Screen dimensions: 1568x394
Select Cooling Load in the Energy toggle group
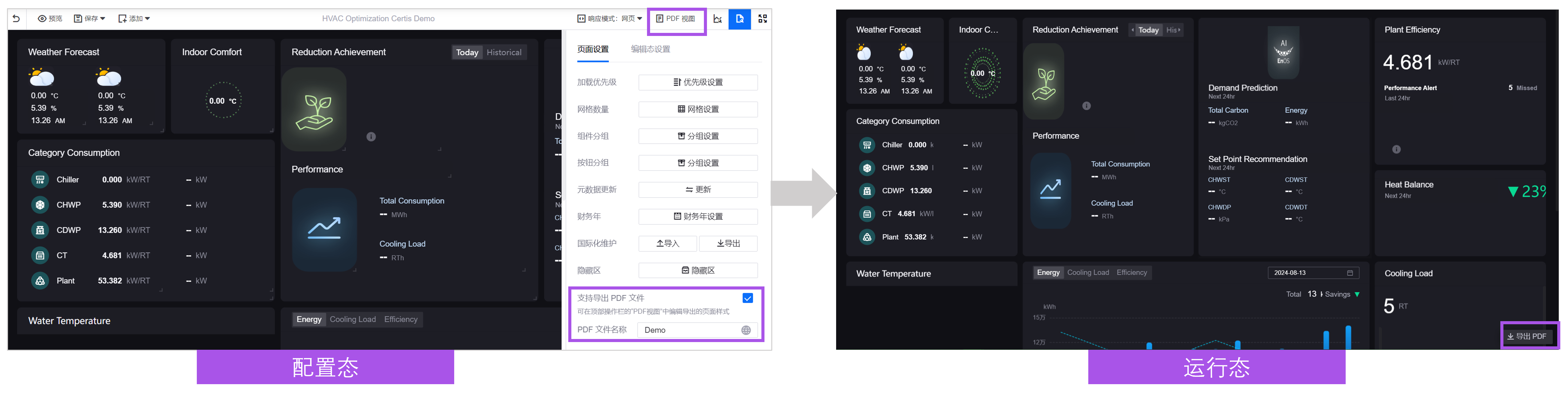(x=353, y=319)
